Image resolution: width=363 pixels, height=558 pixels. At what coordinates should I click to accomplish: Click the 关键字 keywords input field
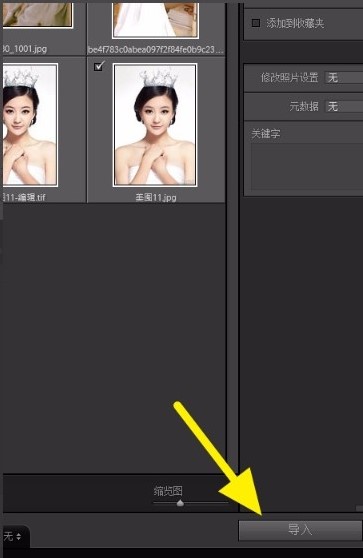point(307,167)
